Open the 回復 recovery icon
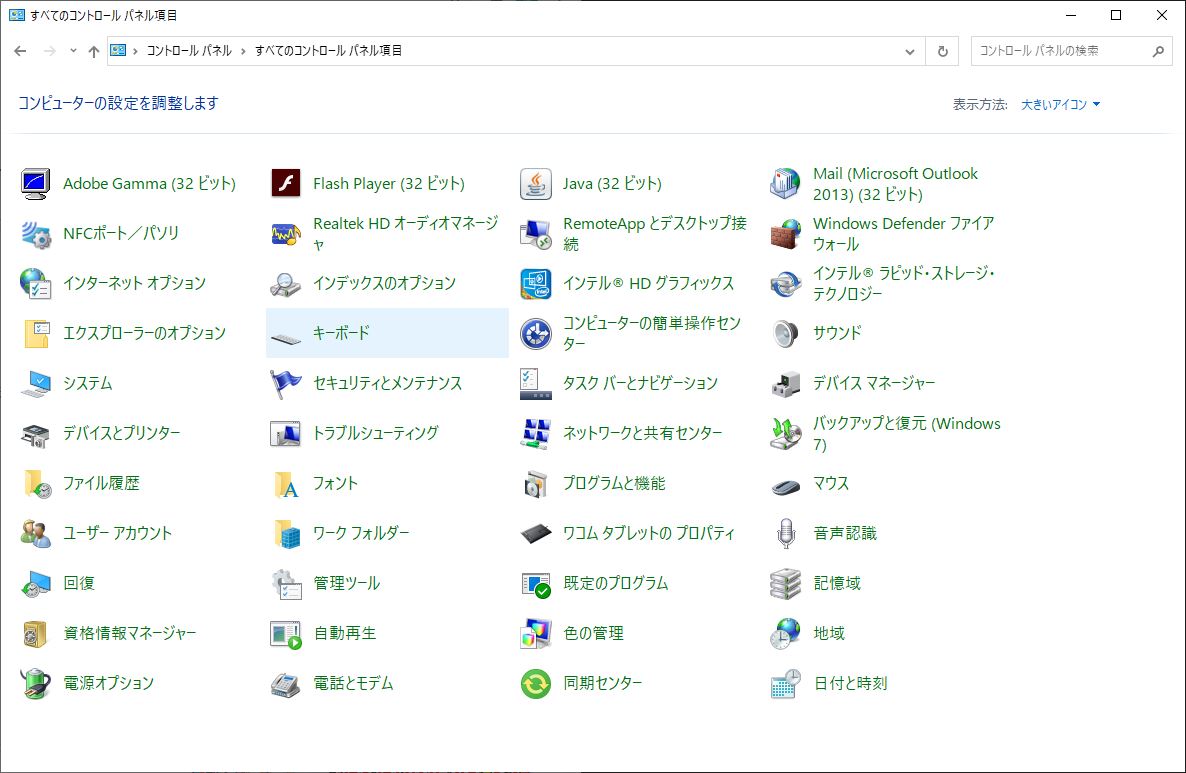Image resolution: width=1186 pixels, height=773 pixels. pyautogui.click(x=36, y=583)
